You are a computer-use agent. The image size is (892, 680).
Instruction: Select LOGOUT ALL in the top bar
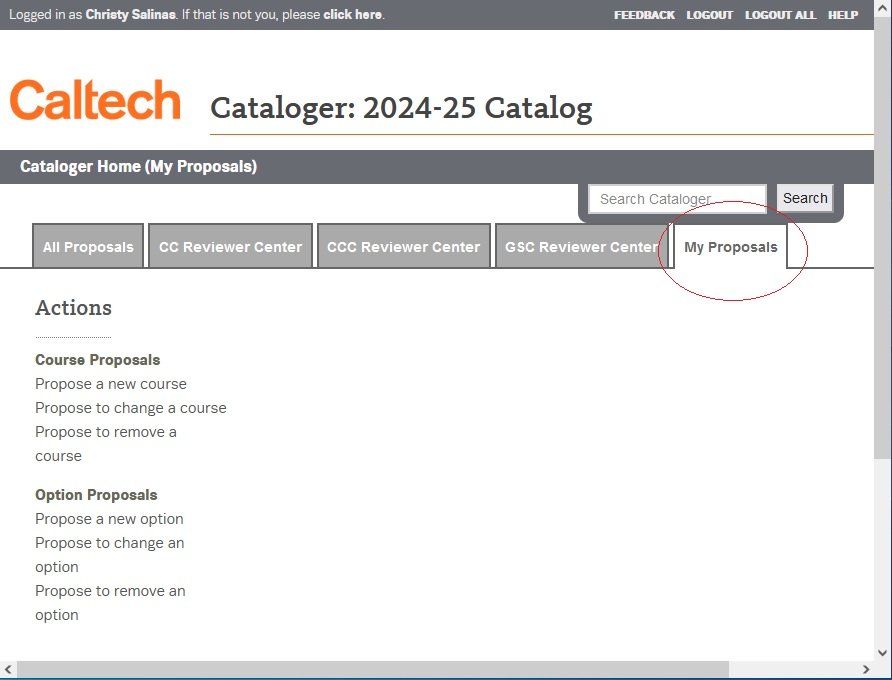(x=780, y=15)
